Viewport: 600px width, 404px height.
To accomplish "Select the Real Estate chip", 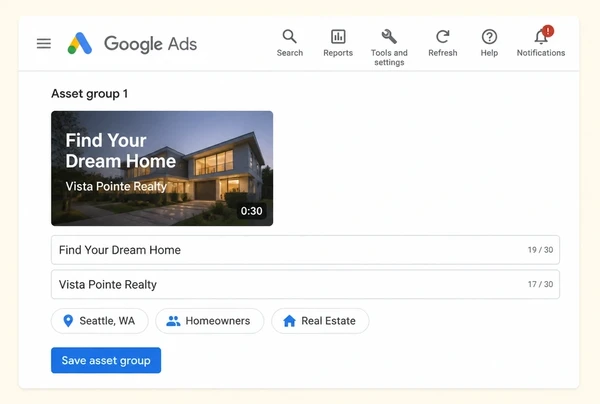I will (320, 321).
